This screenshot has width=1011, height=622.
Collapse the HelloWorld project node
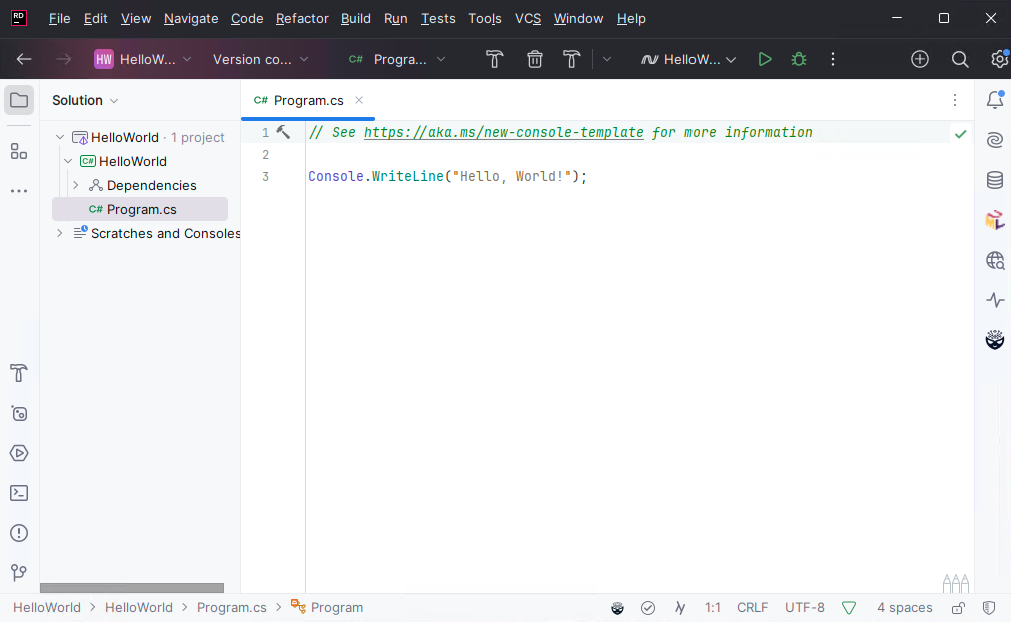click(68, 161)
